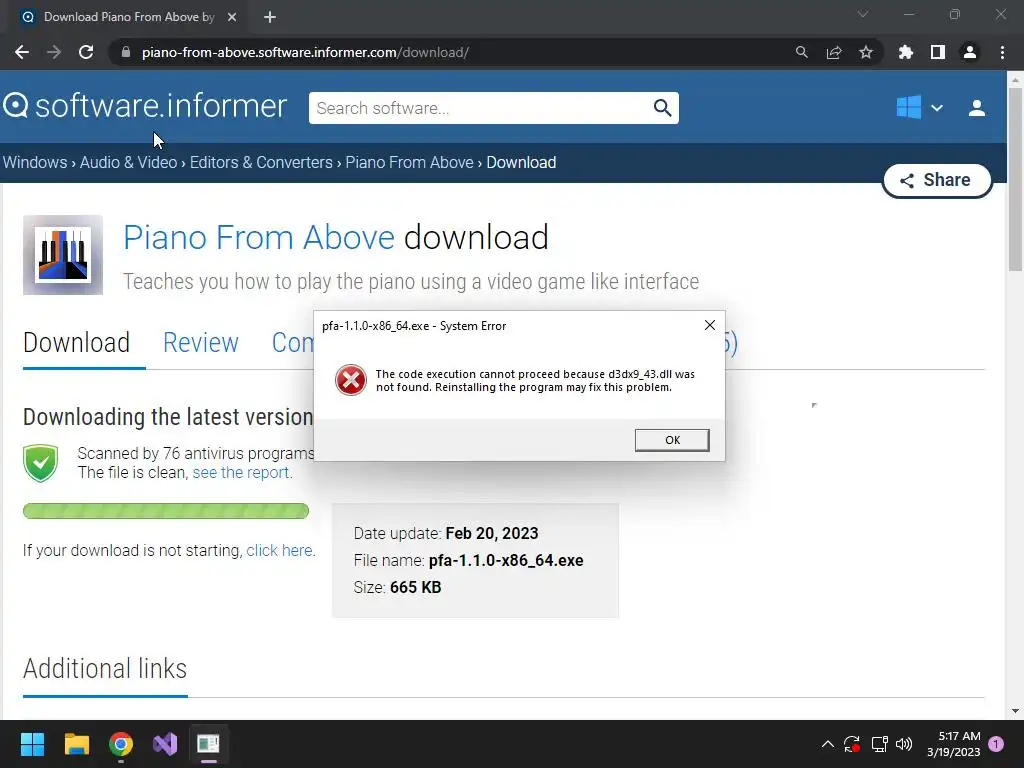Click the Additional links heading
The image size is (1024, 768).
tap(105, 669)
